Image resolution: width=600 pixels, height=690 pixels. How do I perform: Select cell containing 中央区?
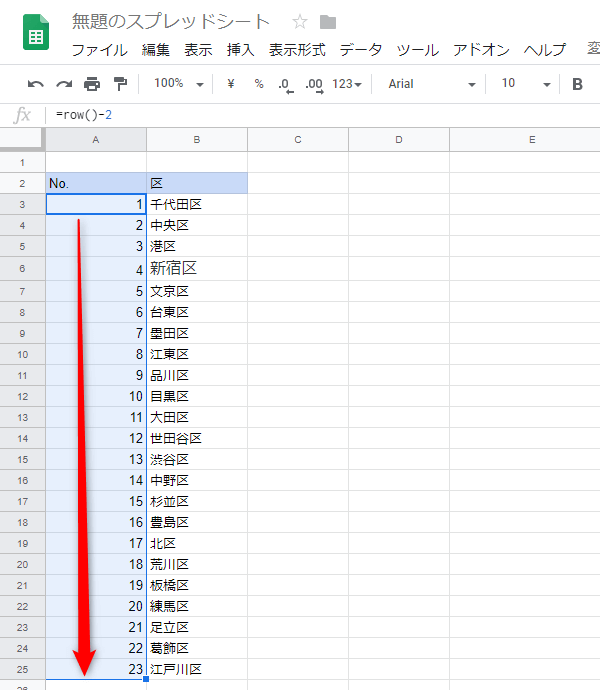point(197,225)
